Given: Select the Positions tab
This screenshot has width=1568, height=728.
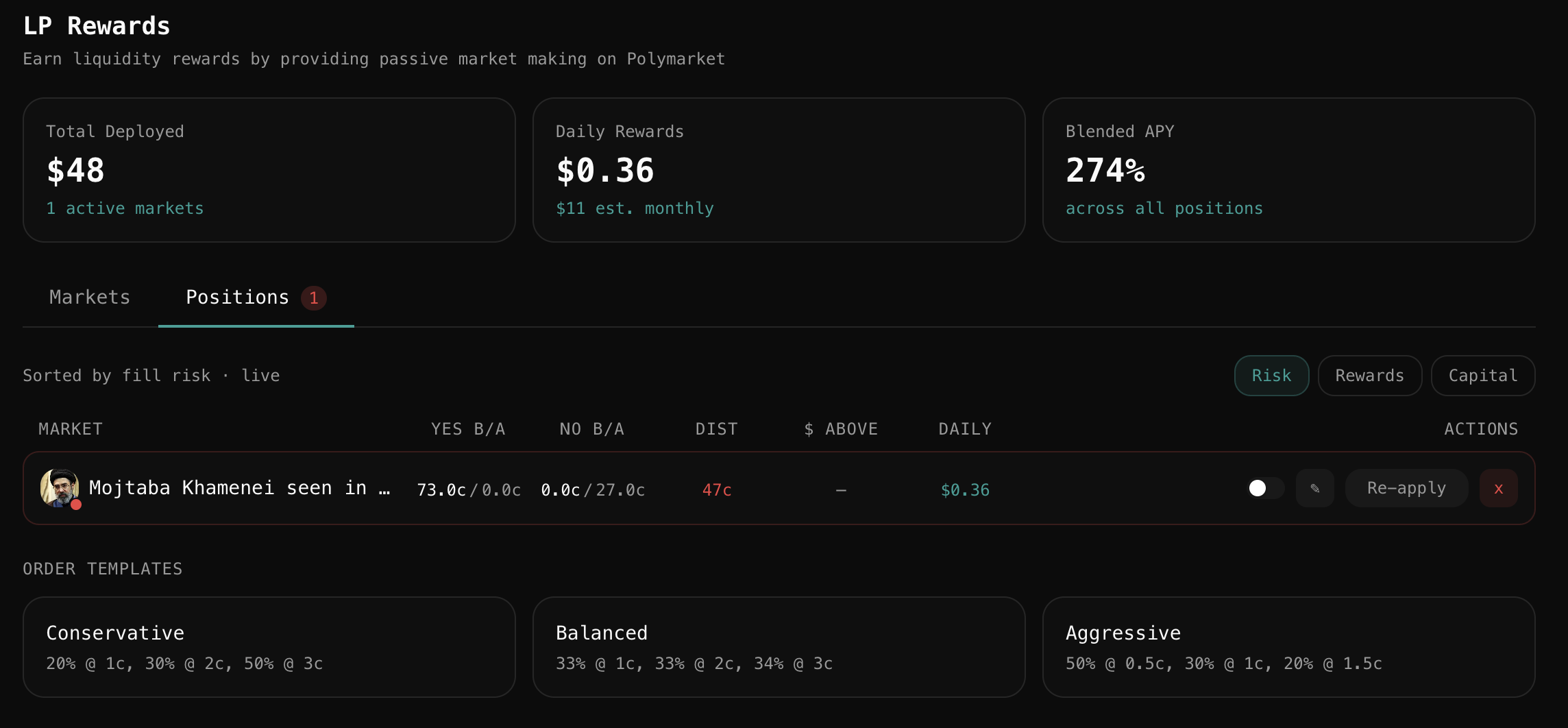Looking at the screenshot, I should [237, 298].
